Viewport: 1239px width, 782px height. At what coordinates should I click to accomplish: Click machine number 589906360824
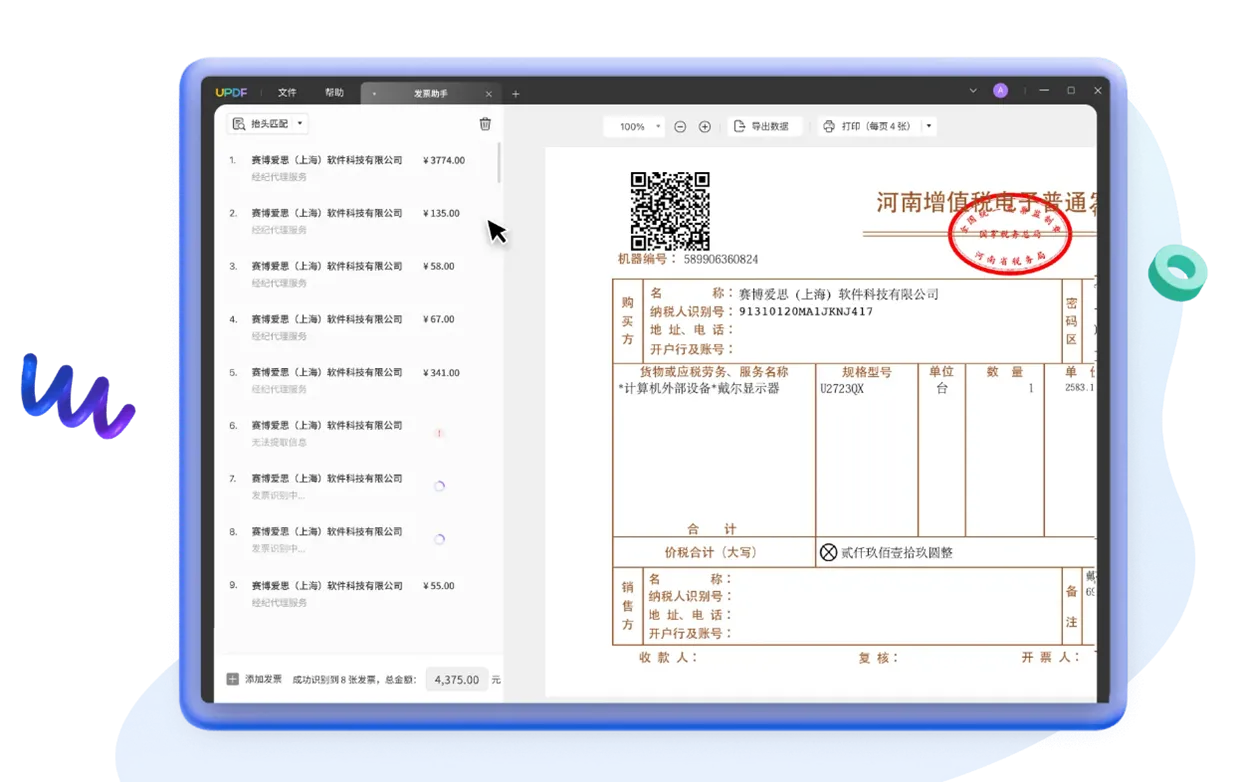coord(721,259)
